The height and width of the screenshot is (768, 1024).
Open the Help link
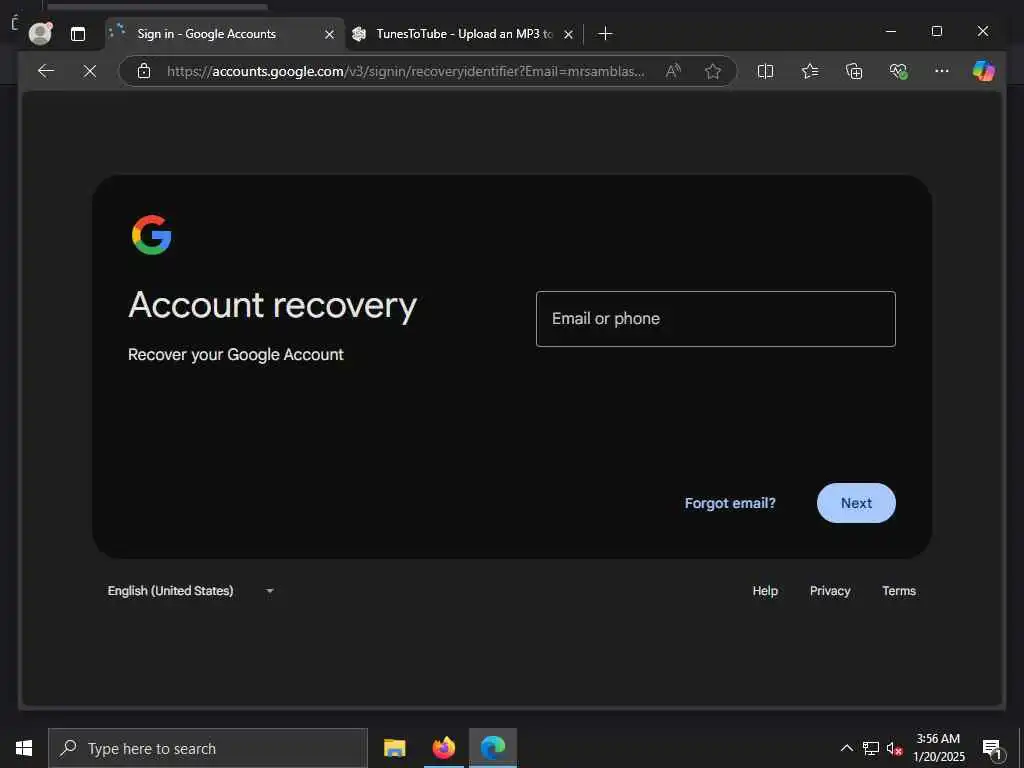pos(765,590)
